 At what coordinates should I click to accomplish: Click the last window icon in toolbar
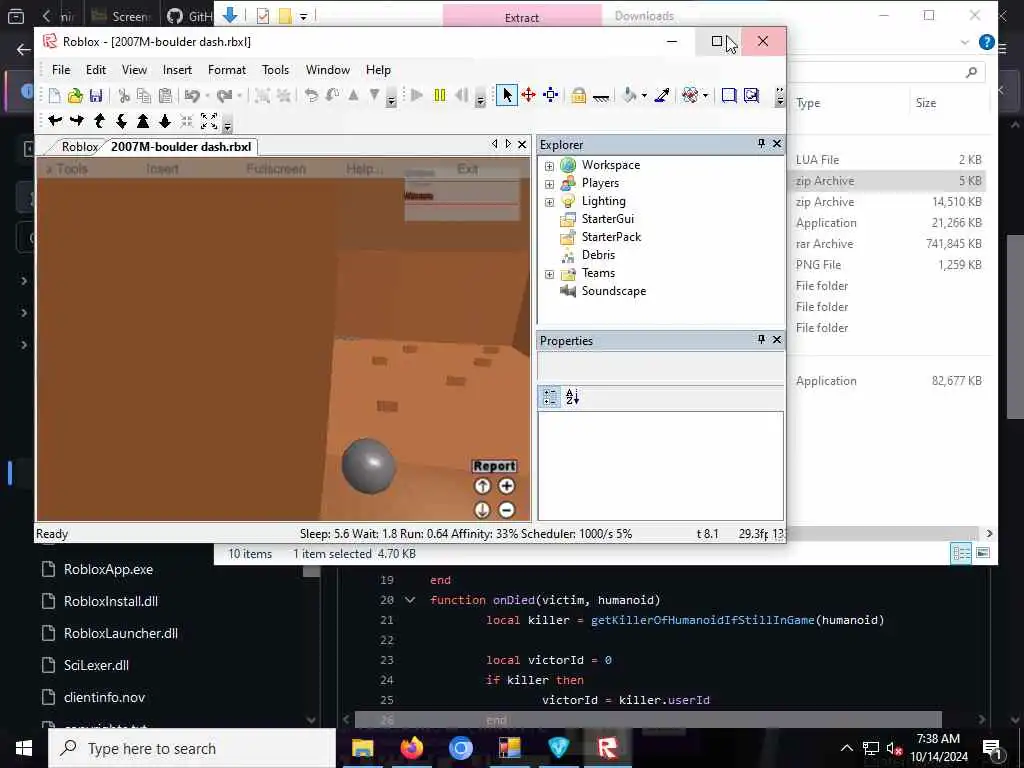(752, 95)
